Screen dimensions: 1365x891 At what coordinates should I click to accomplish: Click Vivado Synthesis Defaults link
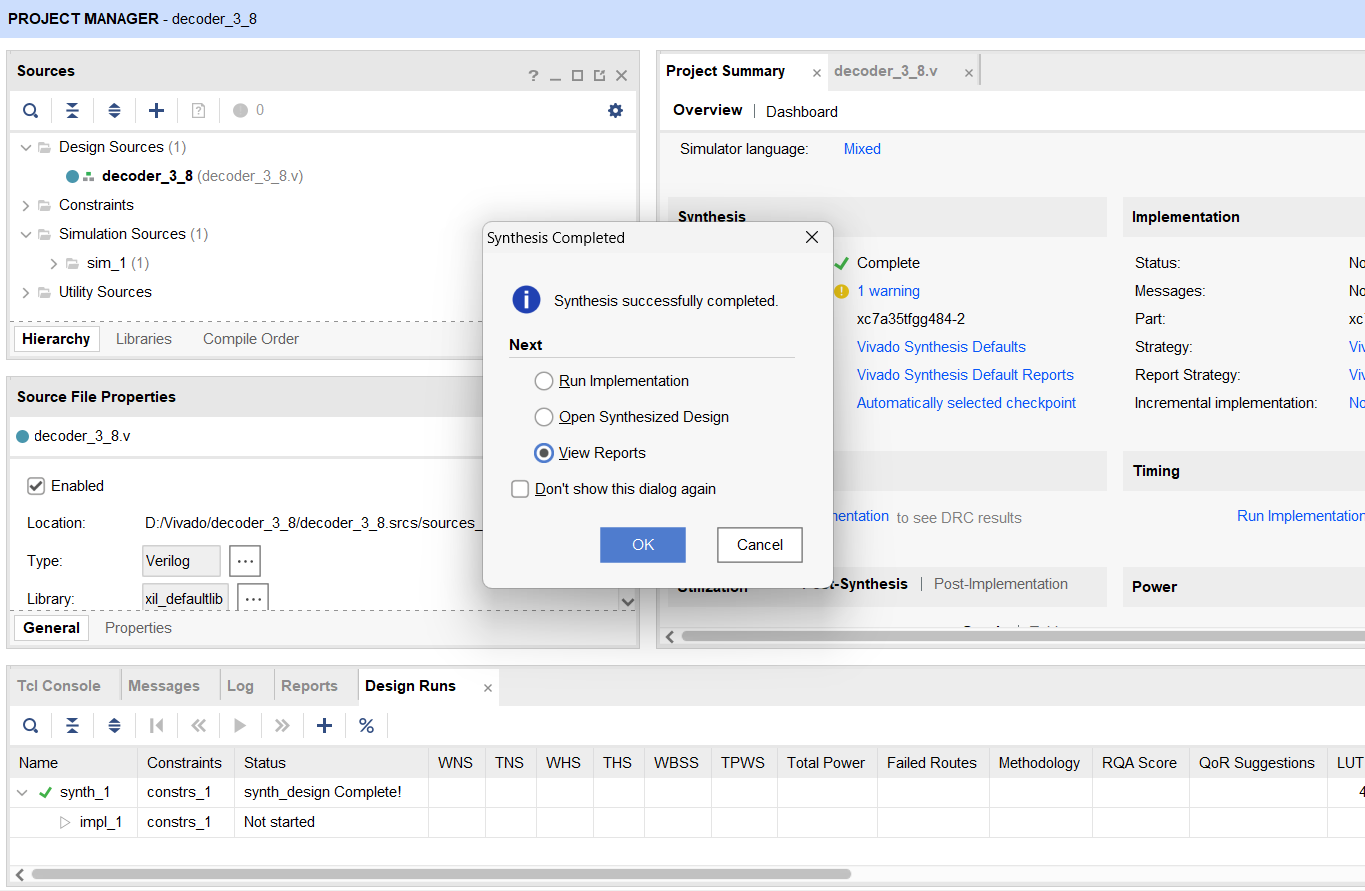click(x=941, y=347)
